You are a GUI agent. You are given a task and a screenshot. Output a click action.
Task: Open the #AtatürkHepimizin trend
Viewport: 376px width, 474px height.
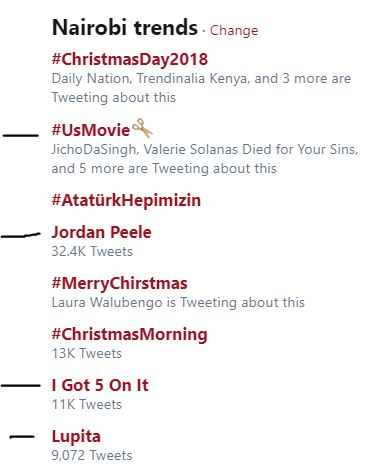click(126, 200)
